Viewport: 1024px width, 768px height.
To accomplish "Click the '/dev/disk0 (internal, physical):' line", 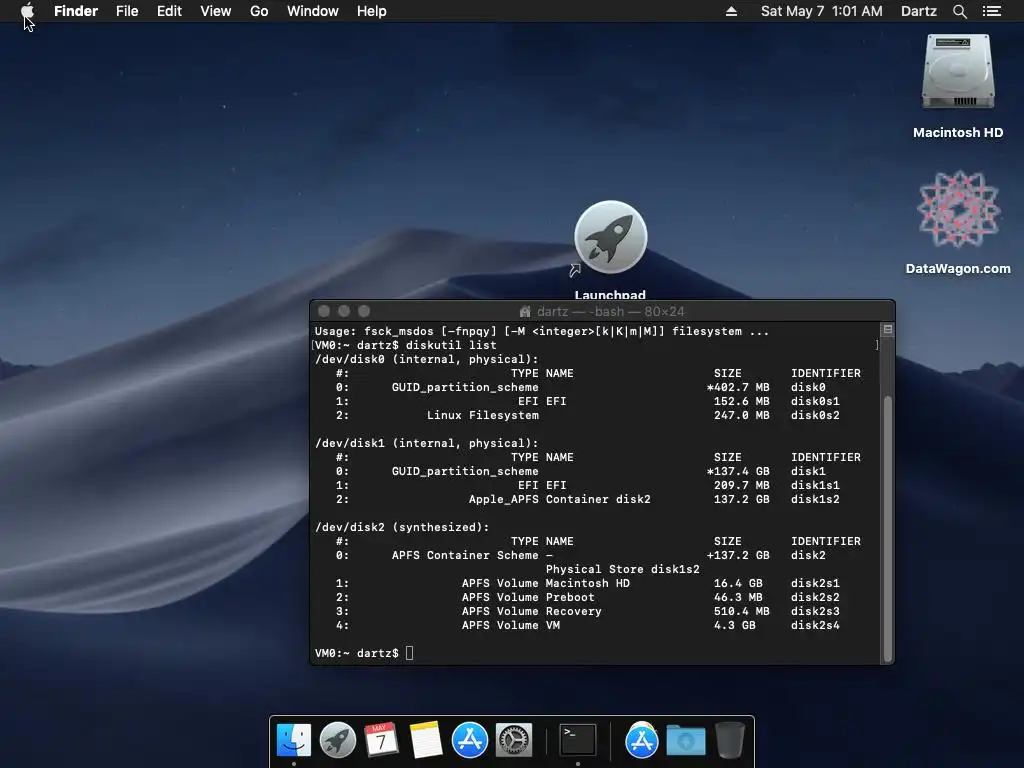I will click(x=427, y=359).
